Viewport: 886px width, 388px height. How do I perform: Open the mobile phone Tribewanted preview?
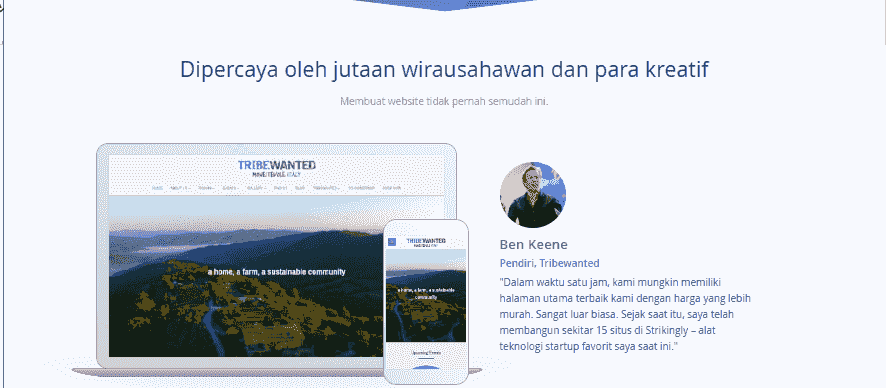pos(426,302)
